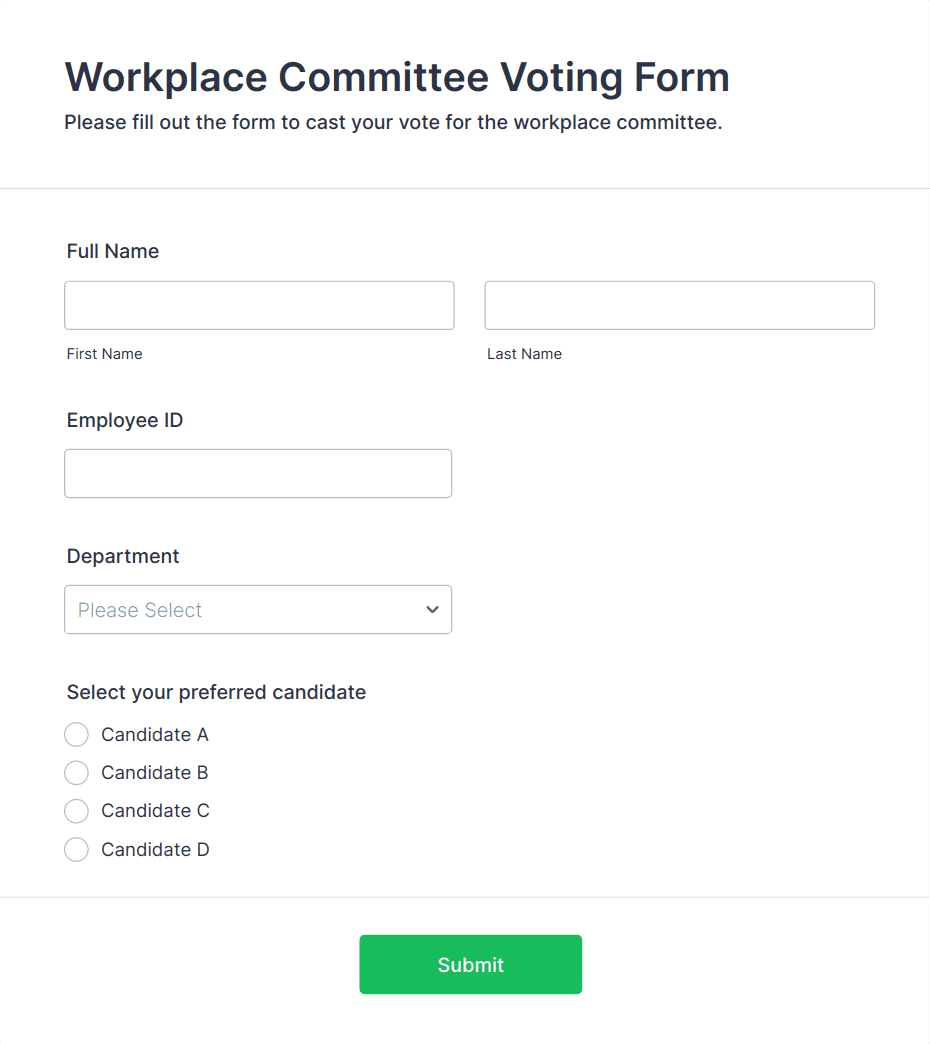Screen dimensions: 930x1044
Task: Vote for Candidate D
Action: tap(76, 849)
